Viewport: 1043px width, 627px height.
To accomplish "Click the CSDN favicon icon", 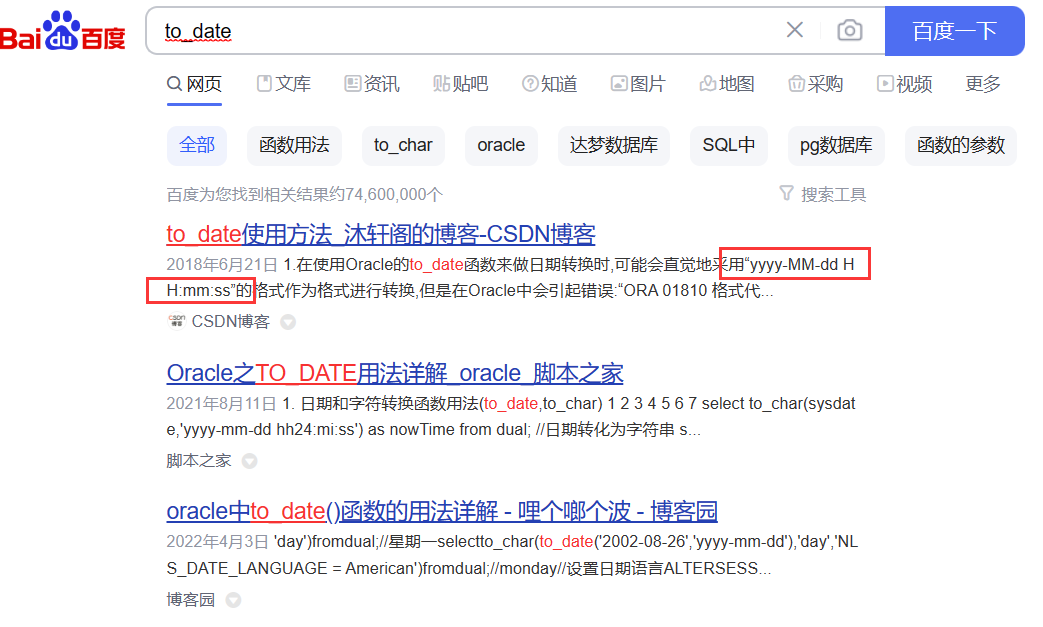I will [x=176, y=321].
